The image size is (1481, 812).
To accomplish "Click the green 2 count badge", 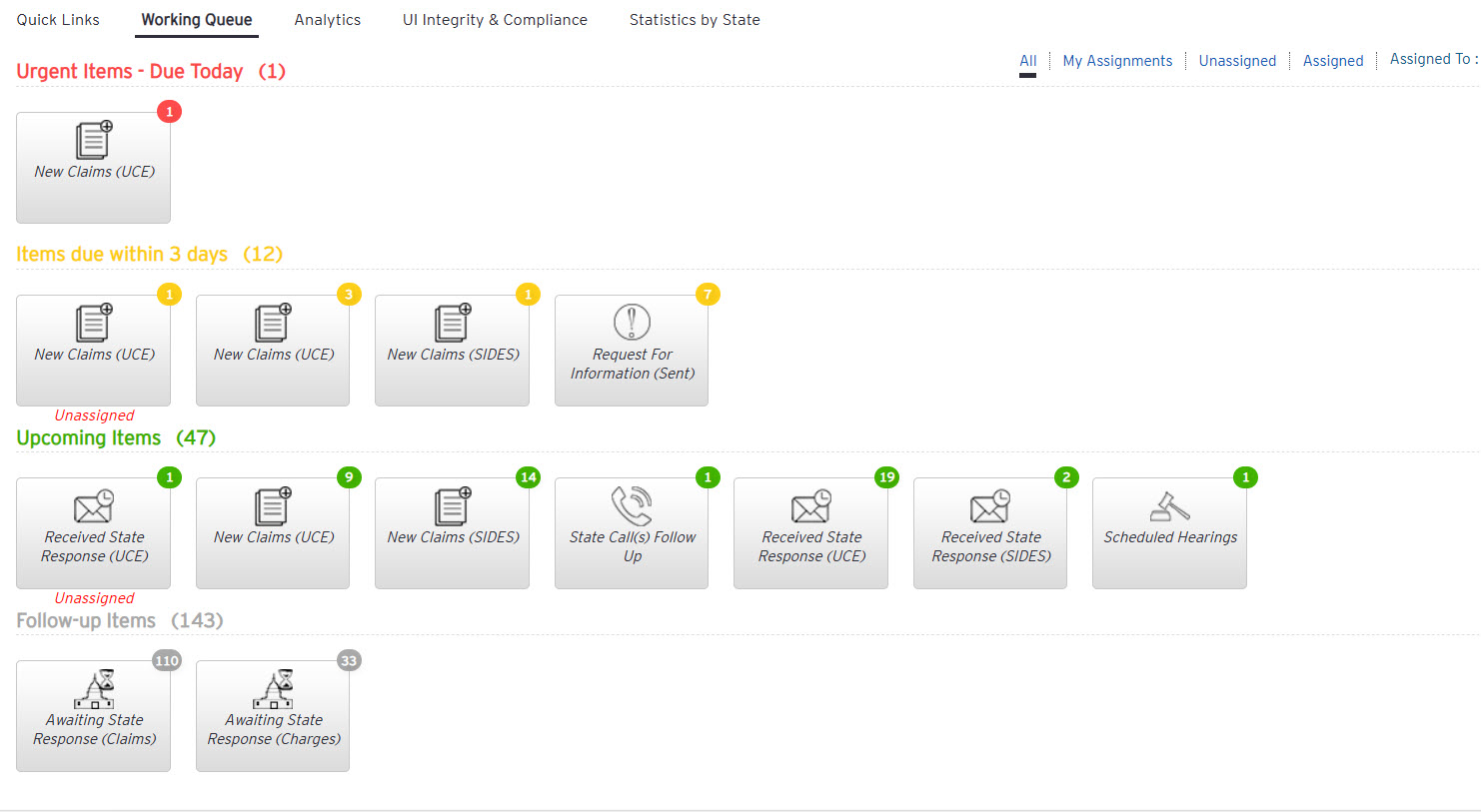I will [x=1066, y=477].
